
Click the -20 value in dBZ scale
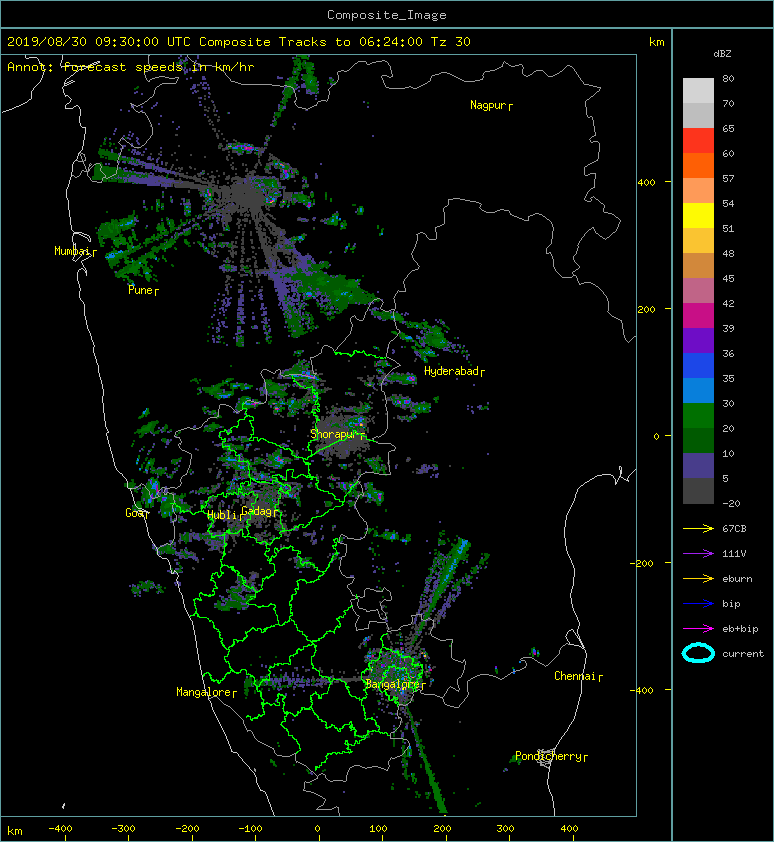point(731,504)
